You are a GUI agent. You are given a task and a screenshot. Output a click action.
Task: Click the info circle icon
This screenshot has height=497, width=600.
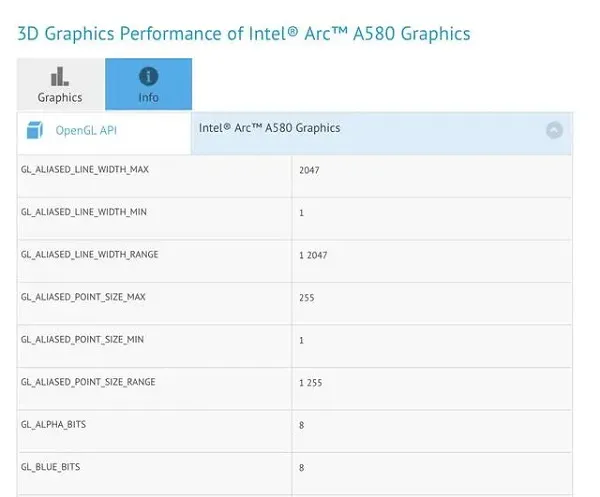coord(148,76)
